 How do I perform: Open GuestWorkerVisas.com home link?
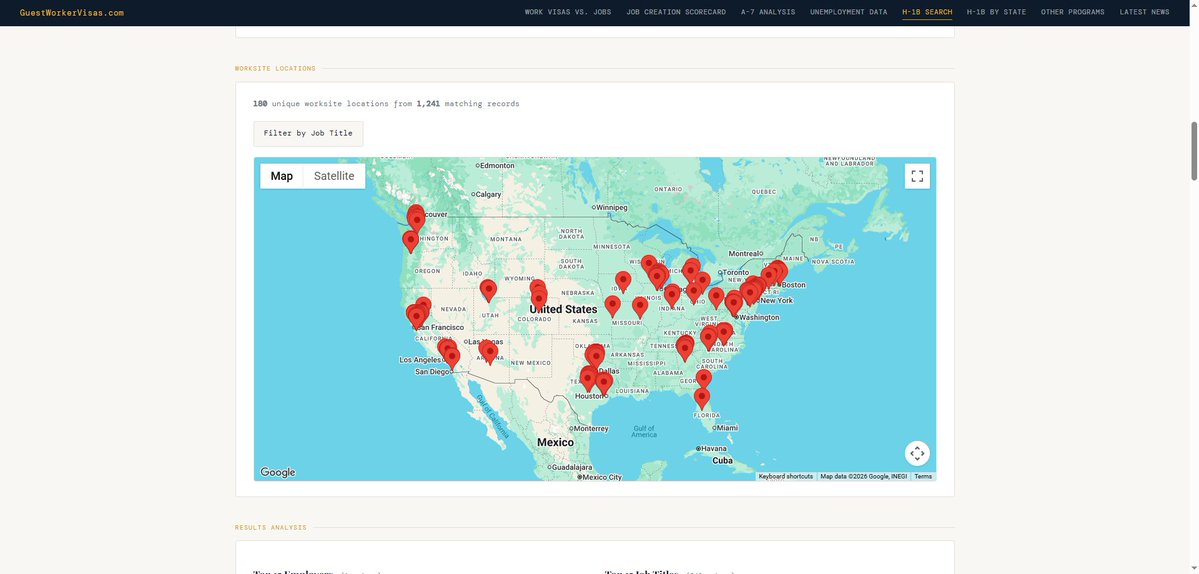coord(71,12)
